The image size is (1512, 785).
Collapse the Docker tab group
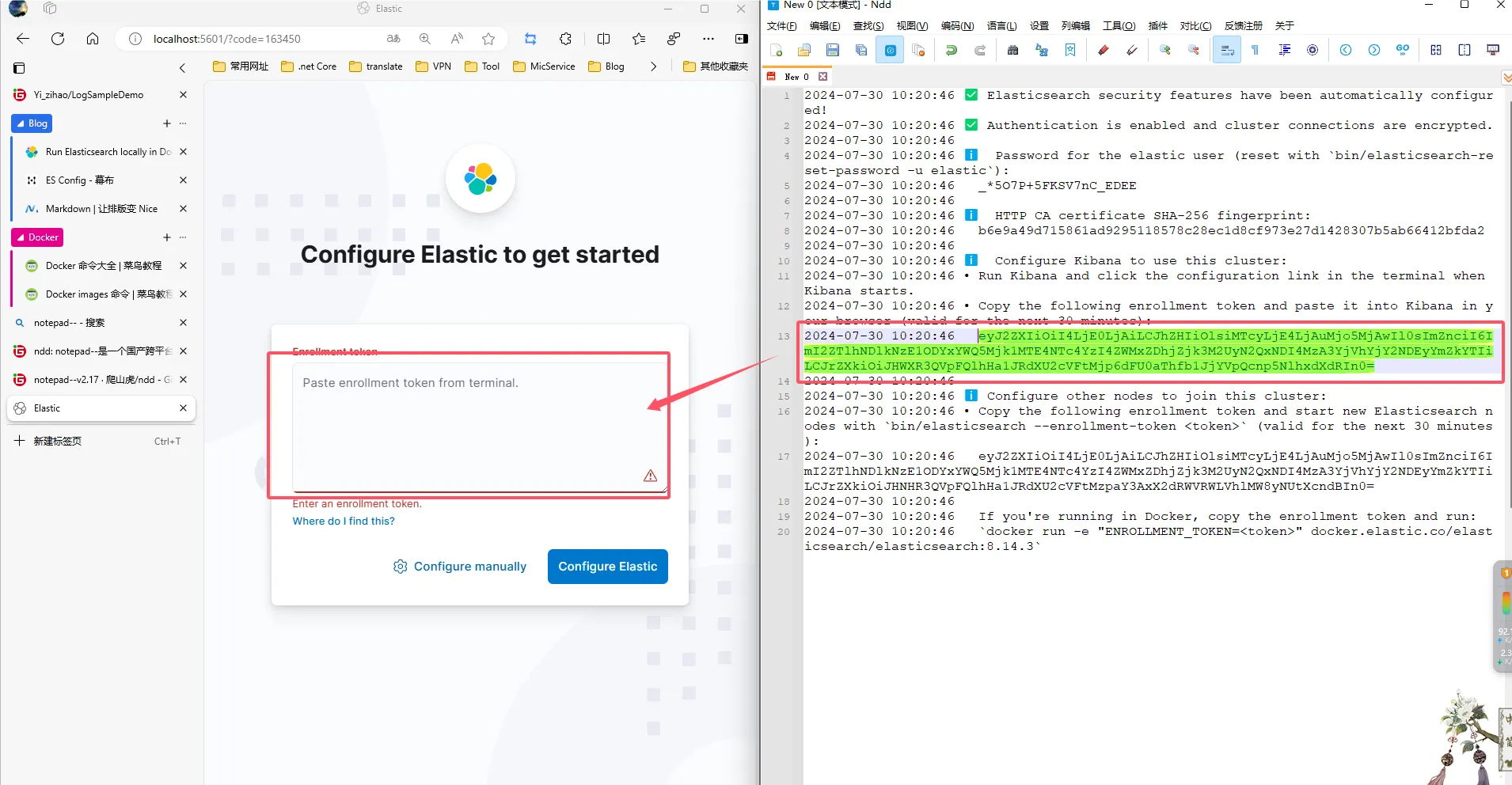pyautogui.click(x=37, y=237)
